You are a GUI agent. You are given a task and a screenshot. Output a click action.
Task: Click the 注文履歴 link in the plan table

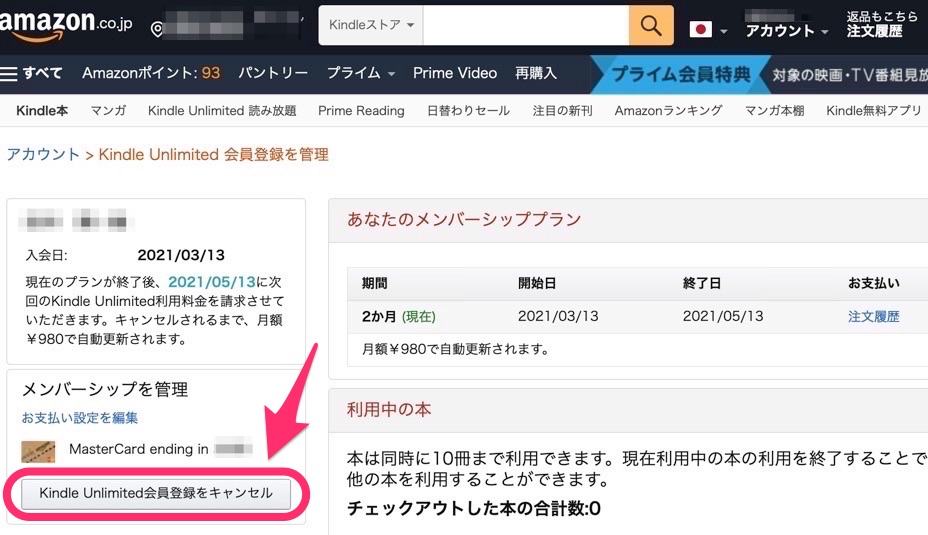873,317
